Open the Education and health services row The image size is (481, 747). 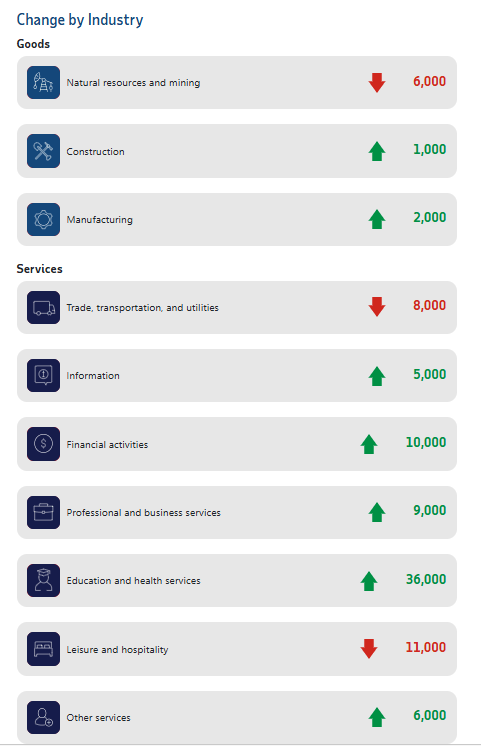click(x=237, y=580)
